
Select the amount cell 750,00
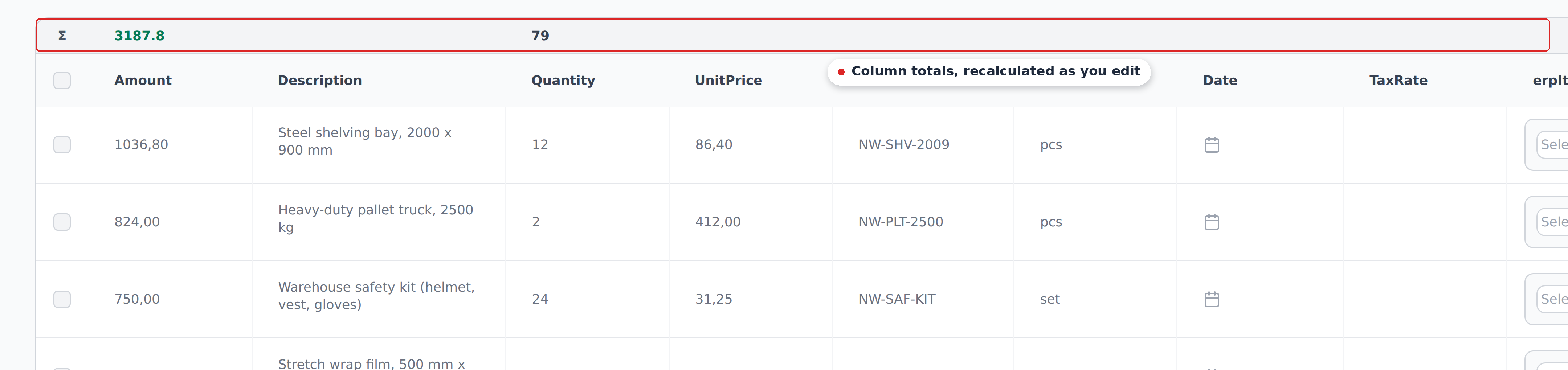(137, 299)
